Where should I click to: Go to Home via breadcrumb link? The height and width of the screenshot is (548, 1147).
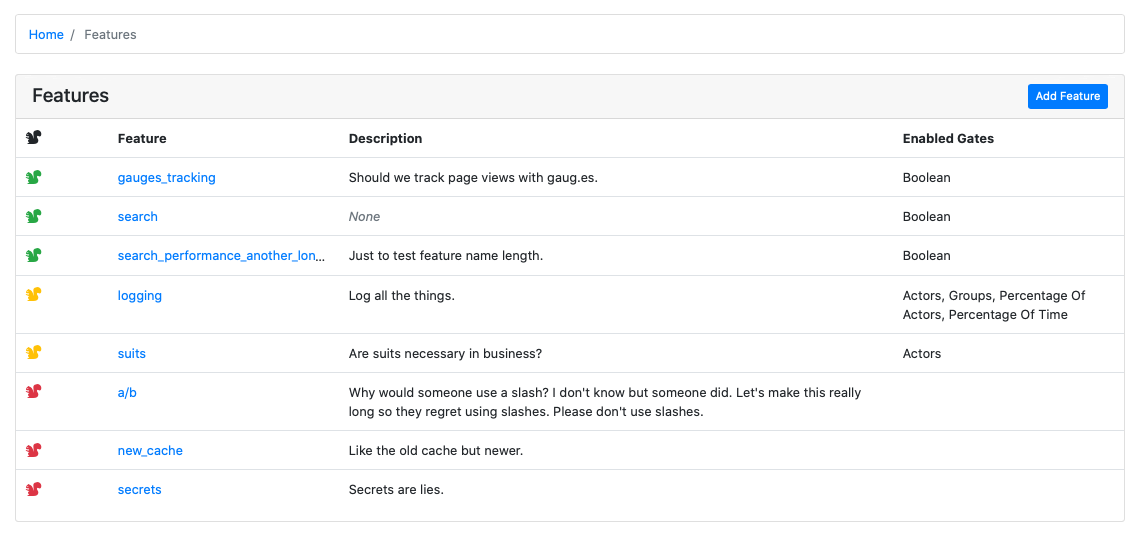tap(46, 34)
